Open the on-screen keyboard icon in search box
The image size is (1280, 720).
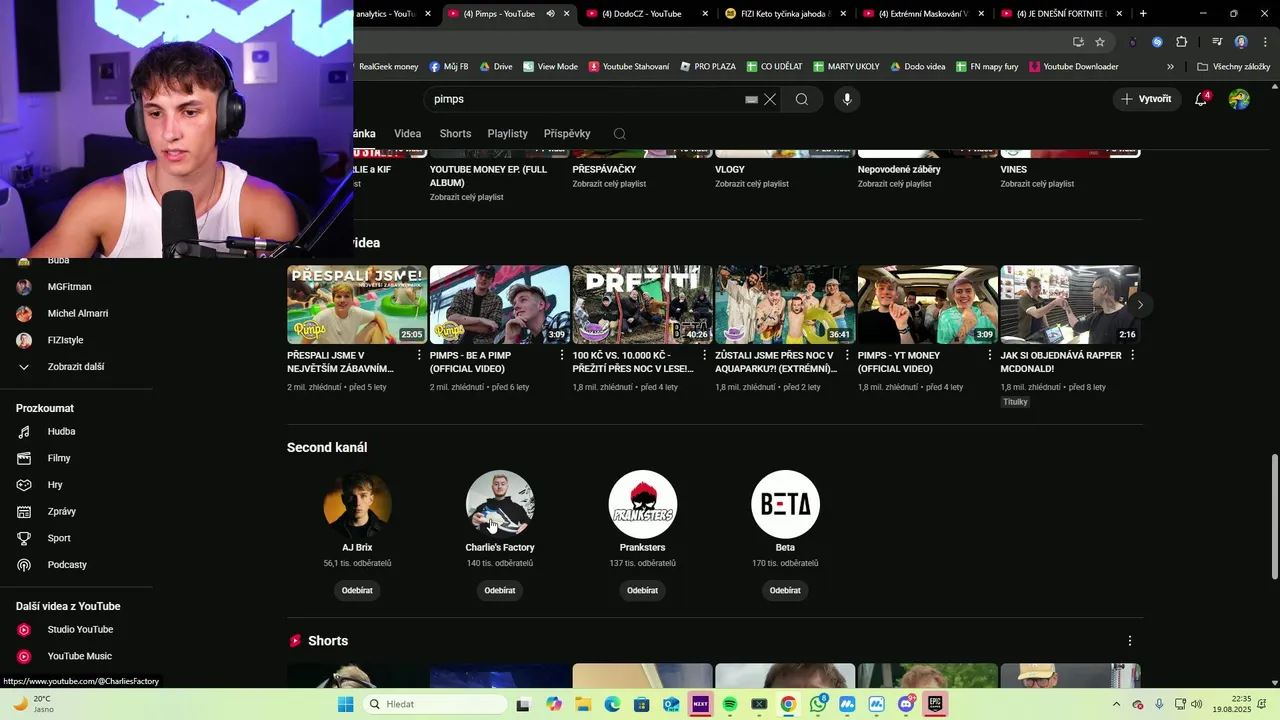coord(751,99)
